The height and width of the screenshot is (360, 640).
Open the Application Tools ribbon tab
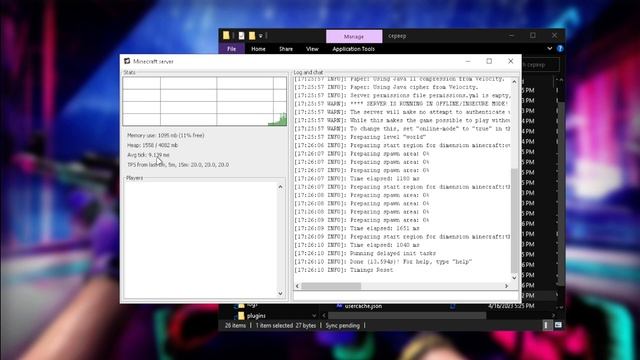[x=353, y=49]
